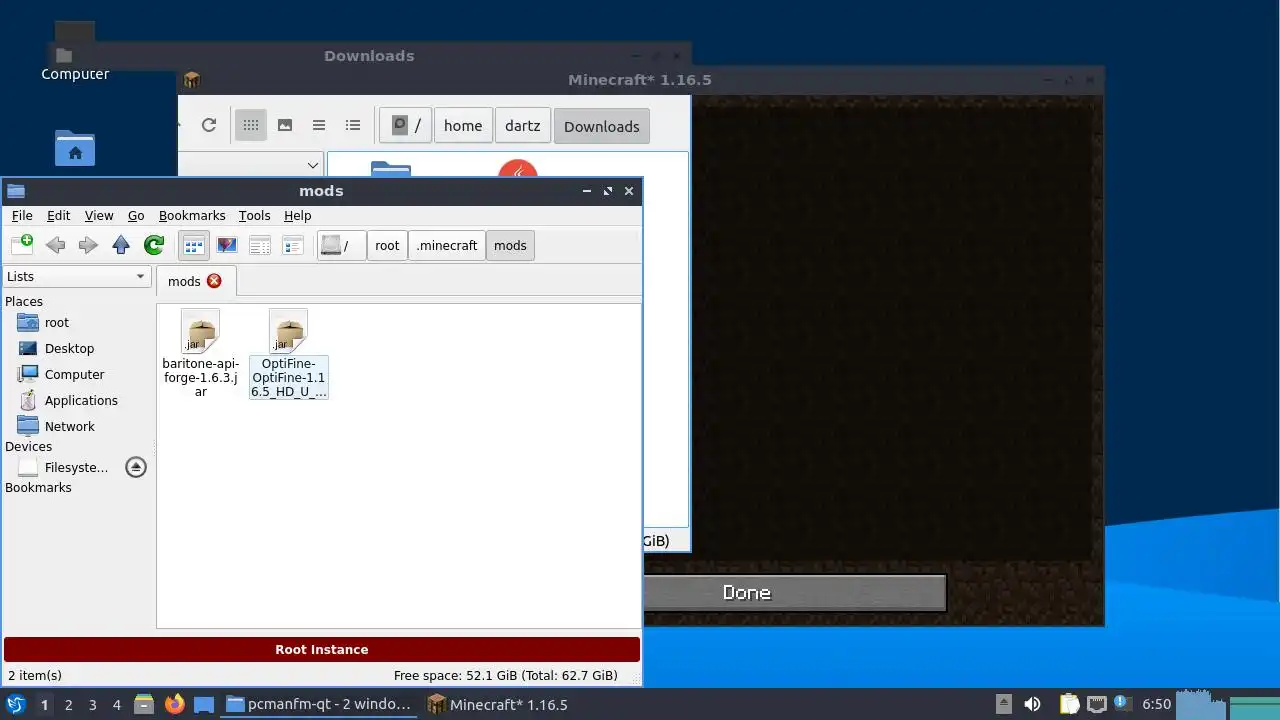Activate pcmanfm-qt taskbar entry
Screen dimensions: 1280x720
(319, 704)
